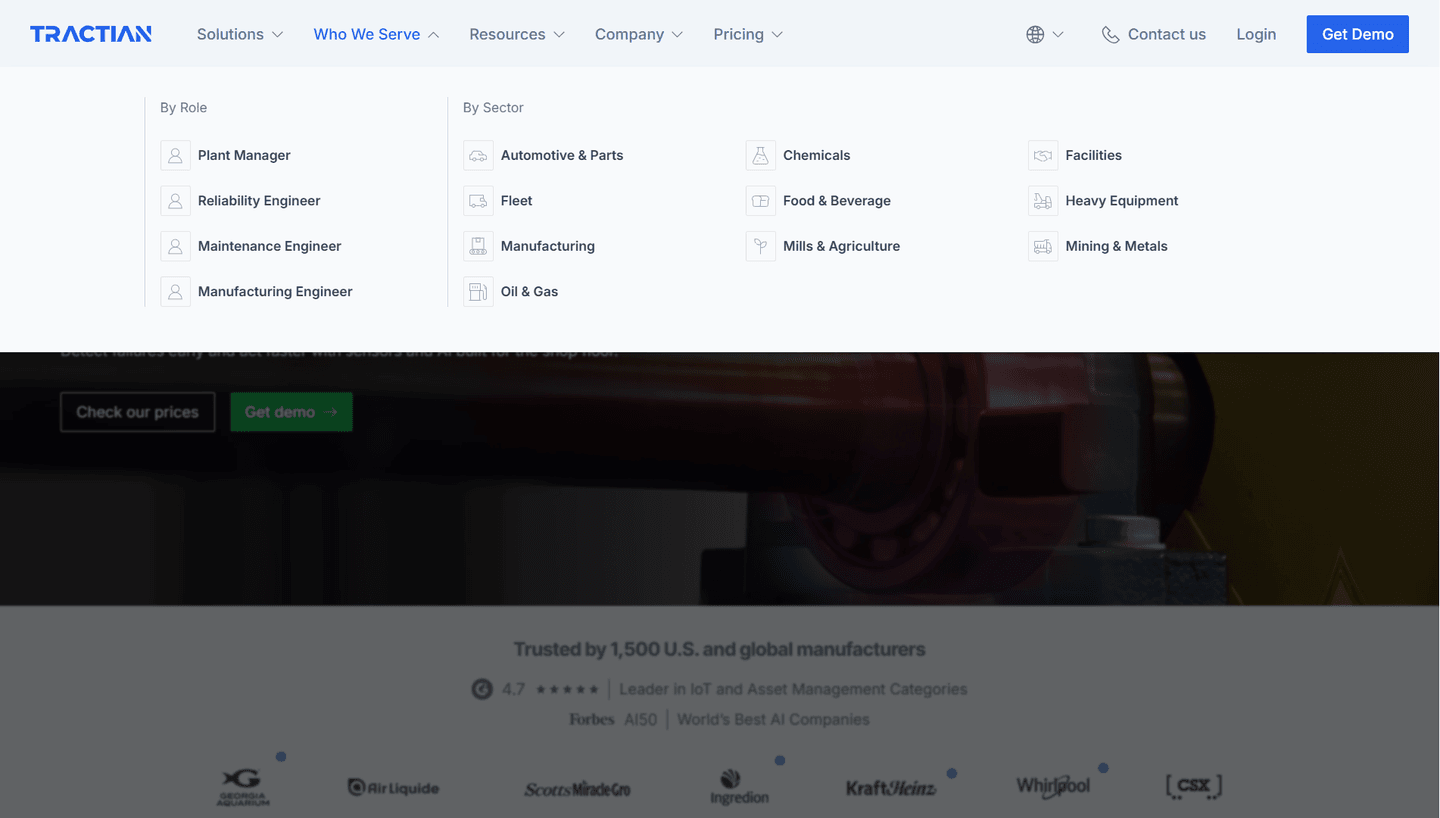
Task: Click the Mining & Metals truck icon
Action: (1043, 246)
